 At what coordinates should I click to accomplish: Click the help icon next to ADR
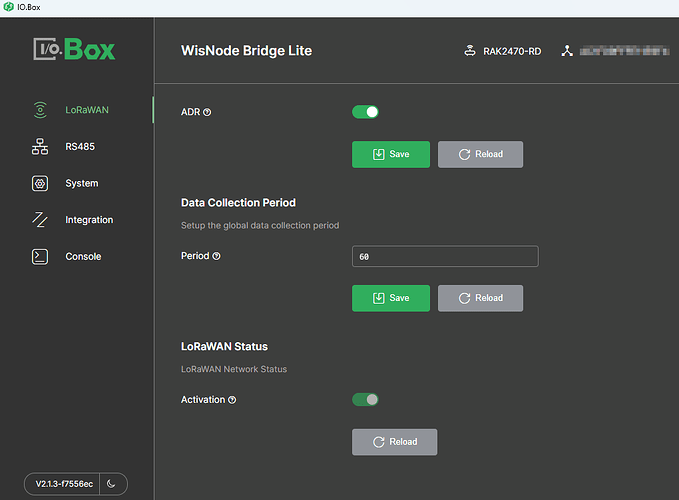point(207,113)
